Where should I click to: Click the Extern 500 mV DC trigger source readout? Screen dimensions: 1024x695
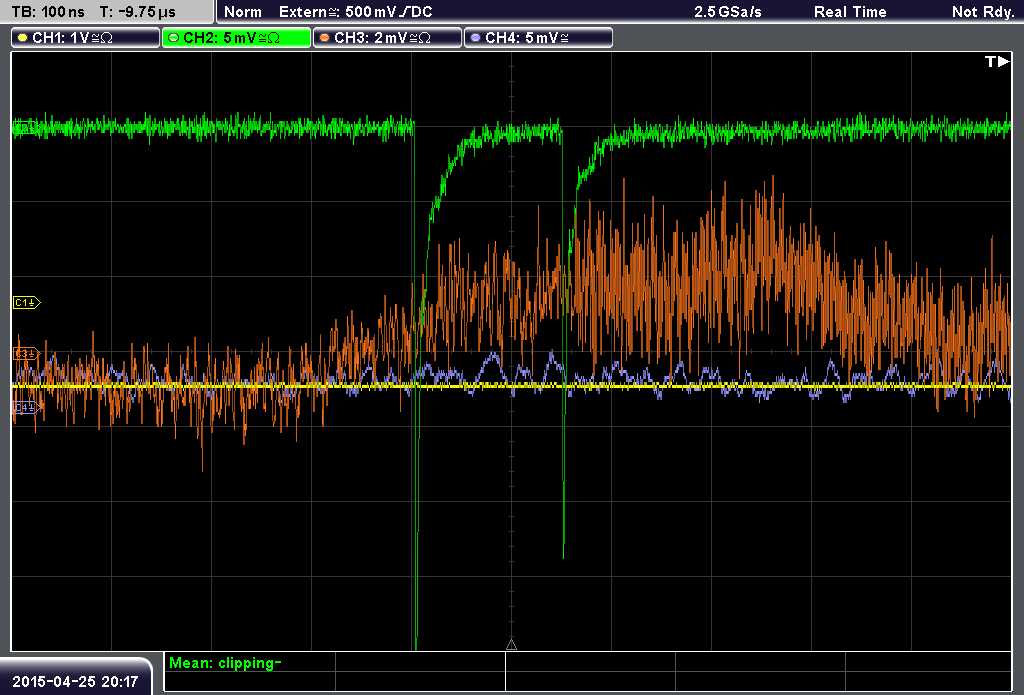point(356,12)
